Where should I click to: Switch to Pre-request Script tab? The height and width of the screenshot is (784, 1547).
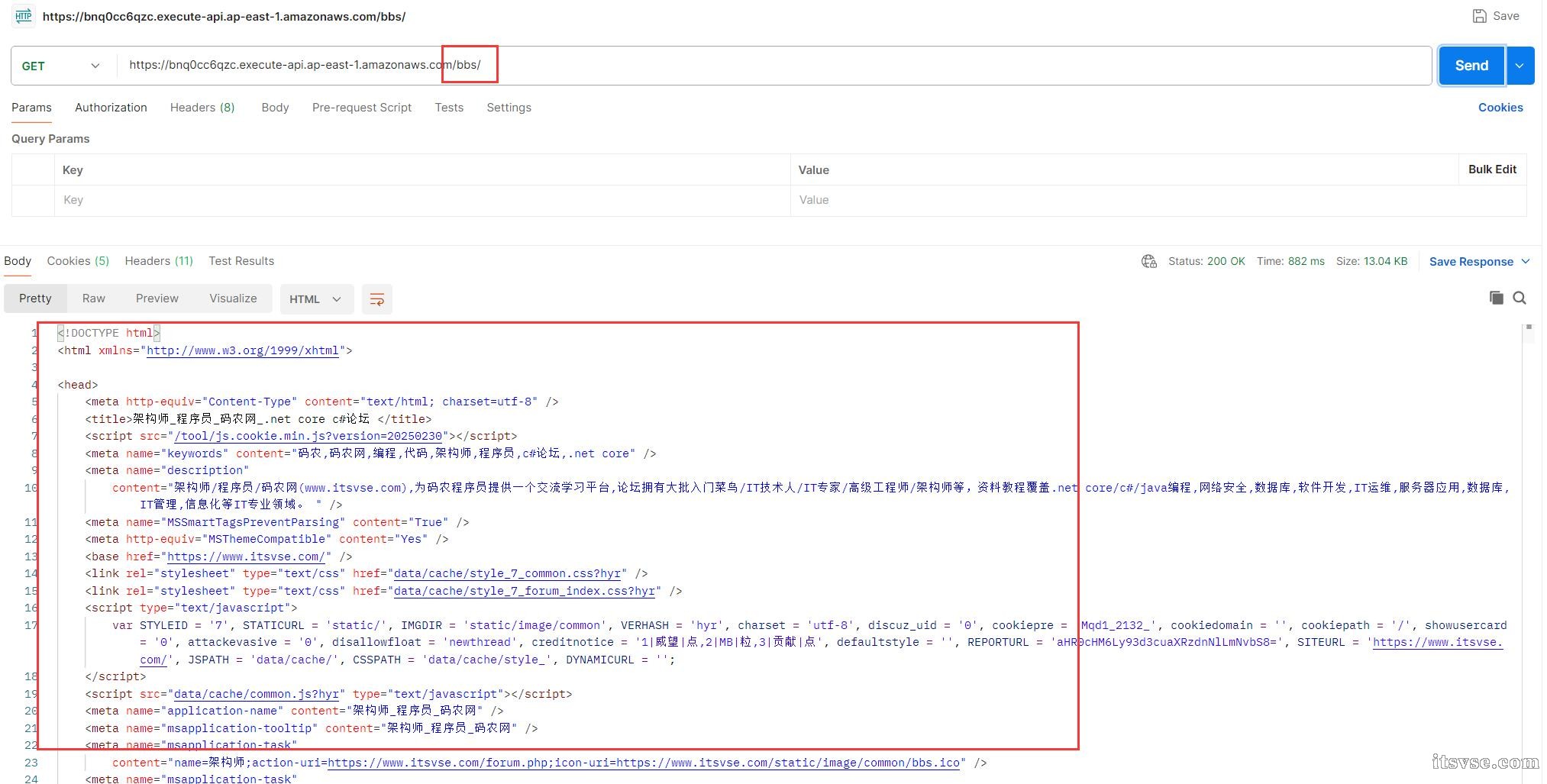[x=362, y=108]
